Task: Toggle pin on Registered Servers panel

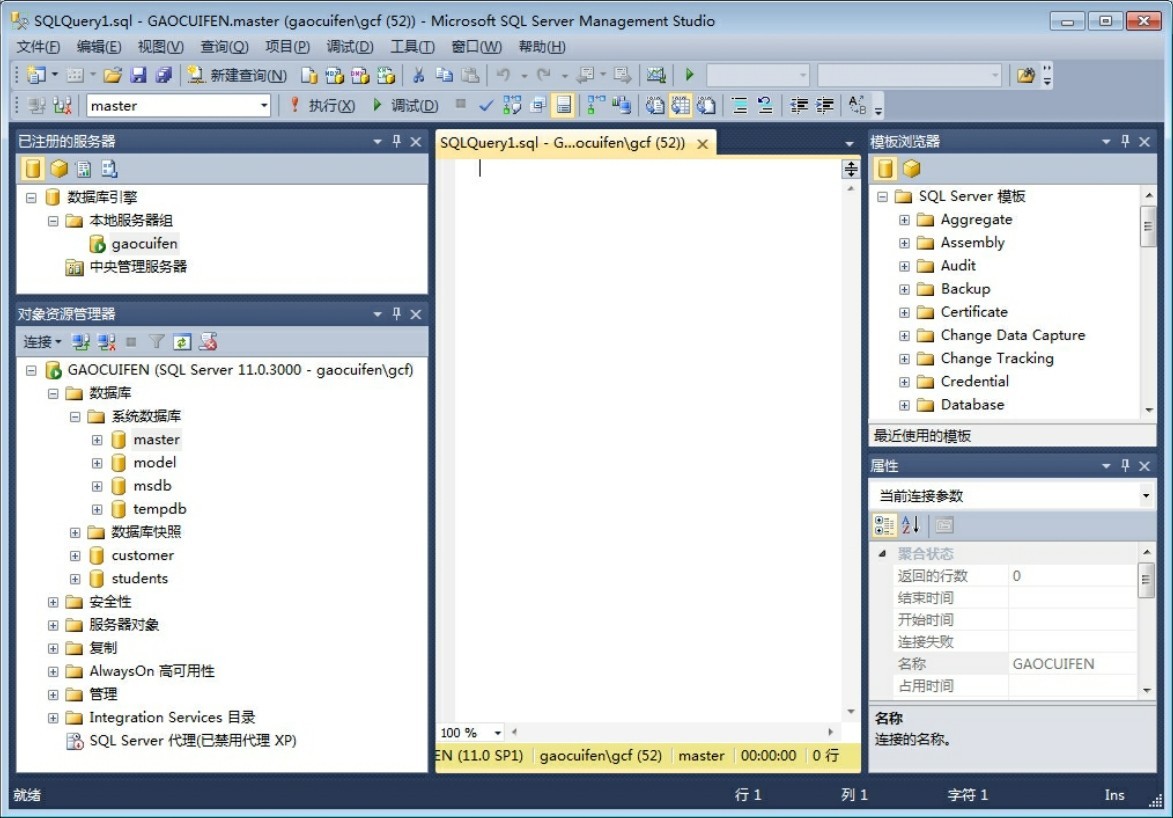Action: pos(396,141)
